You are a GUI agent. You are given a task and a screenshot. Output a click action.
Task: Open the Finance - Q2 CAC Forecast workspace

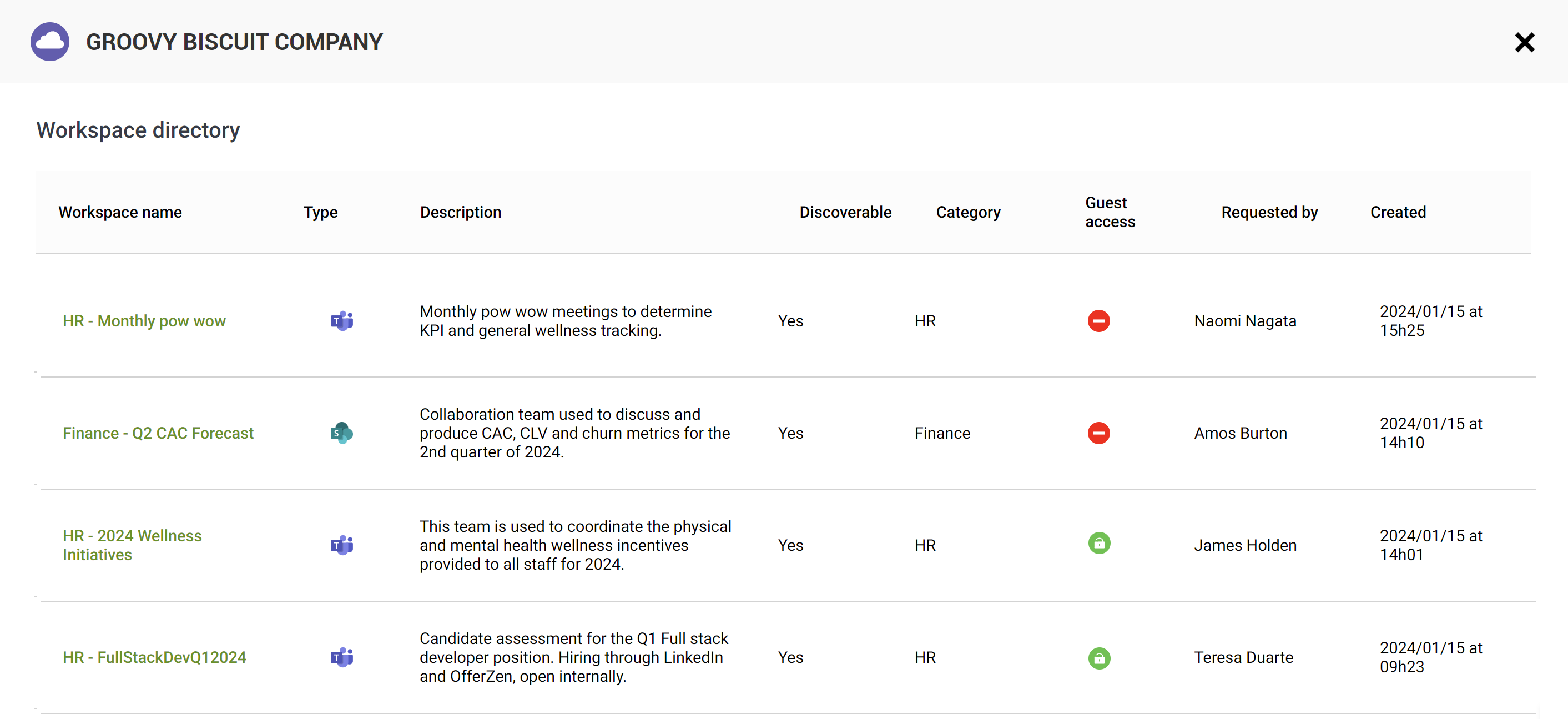pyautogui.click(x=158, y=433)
